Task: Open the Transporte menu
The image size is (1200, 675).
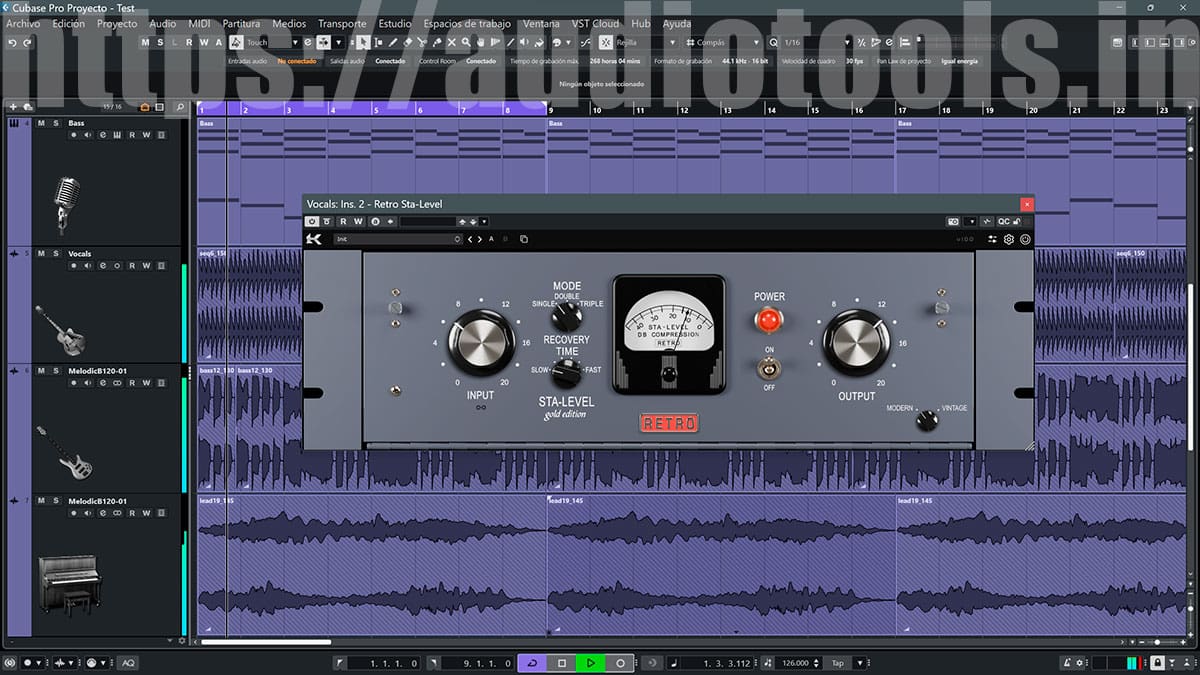Action: (342, 23)
